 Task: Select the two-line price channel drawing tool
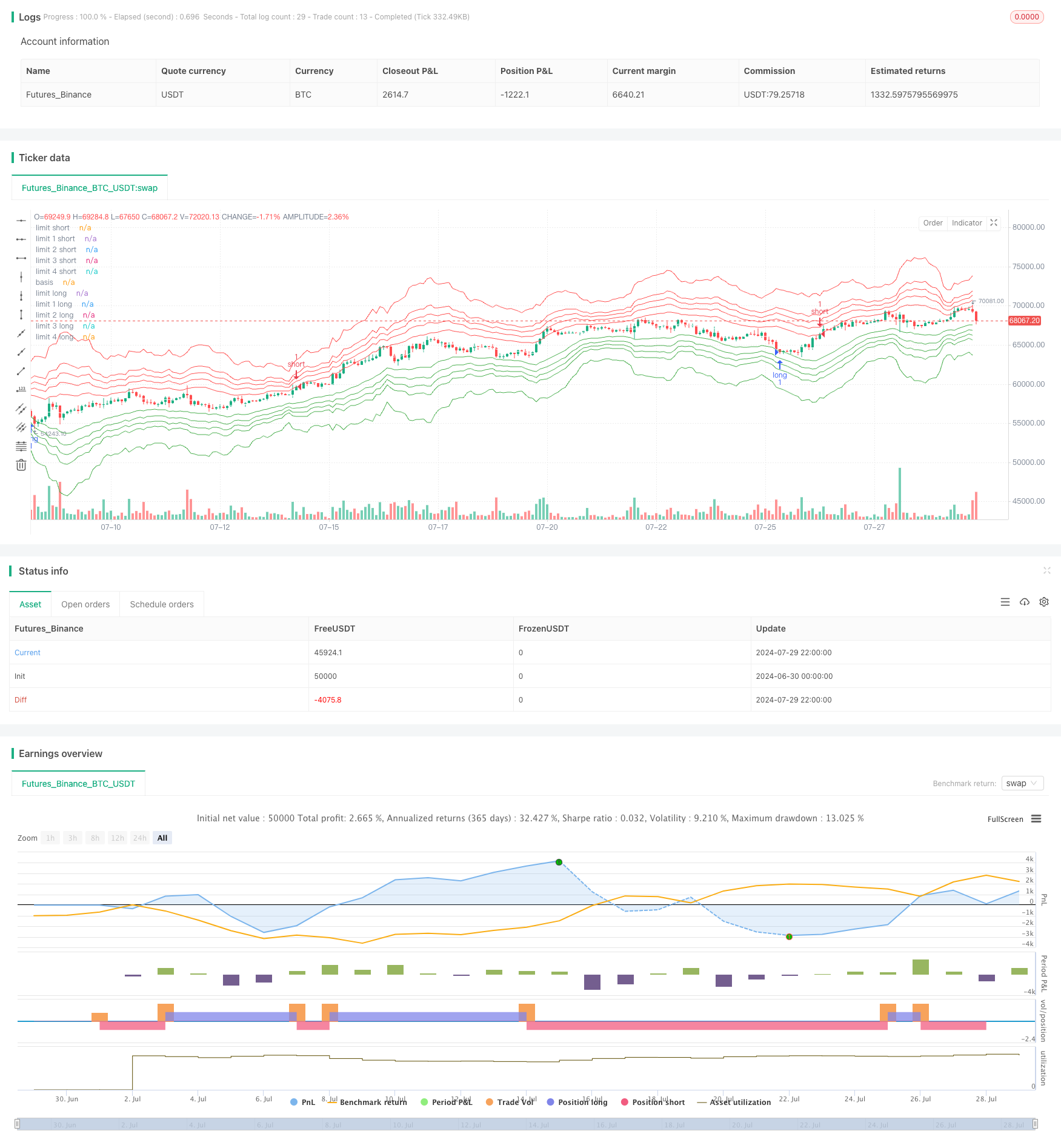(x=21, y=409)
